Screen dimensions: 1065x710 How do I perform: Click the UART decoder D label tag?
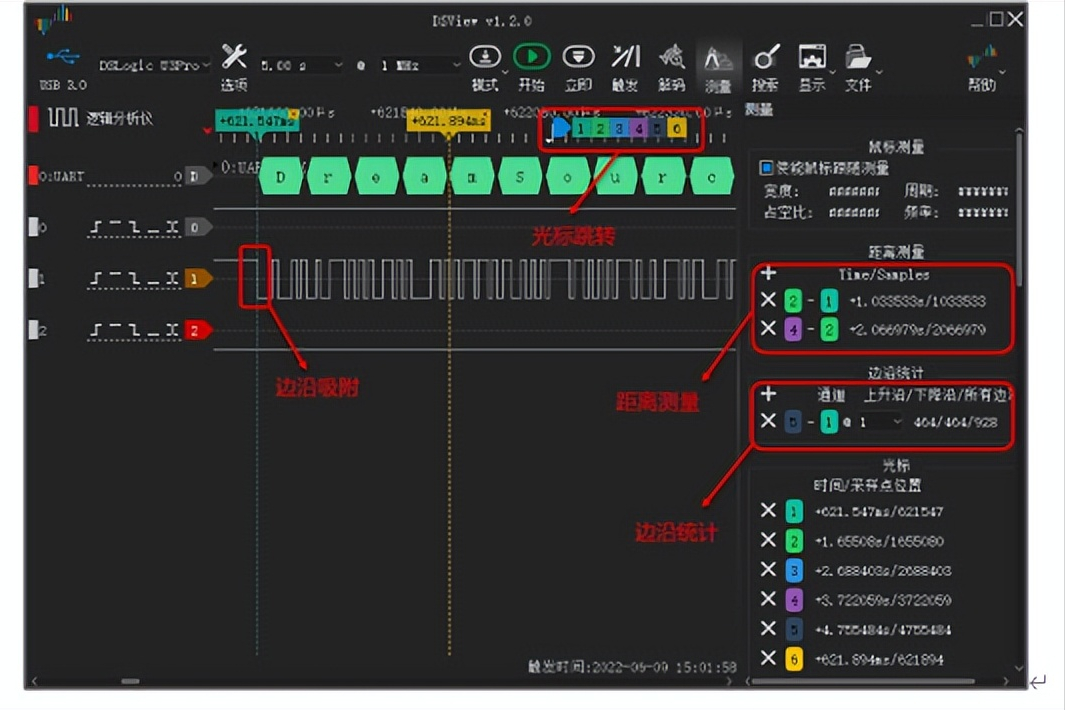198,176
